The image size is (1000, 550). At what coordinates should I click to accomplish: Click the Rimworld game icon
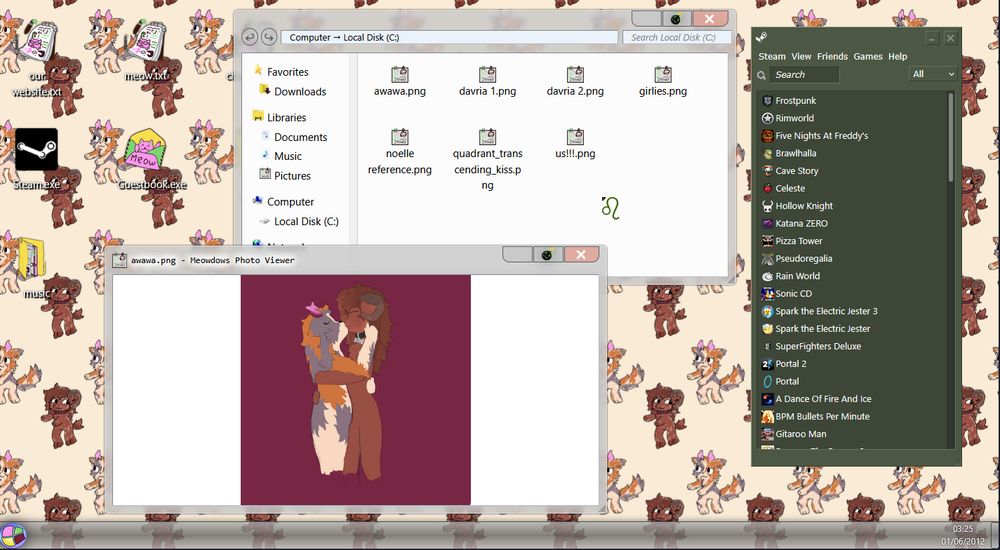click(x=767, y=118)
